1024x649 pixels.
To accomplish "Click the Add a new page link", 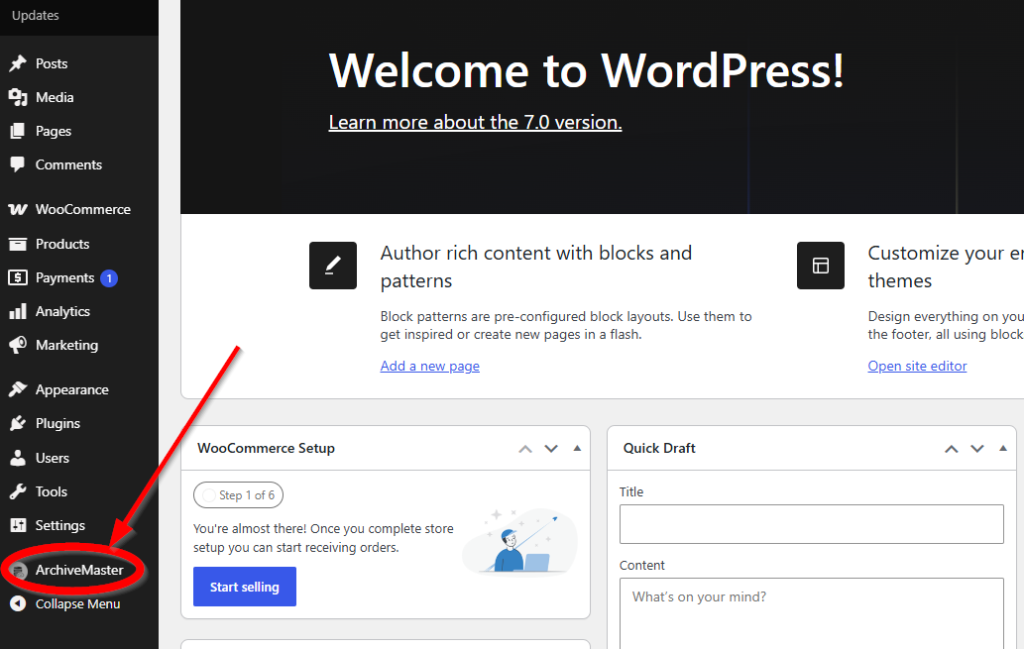I will coord(430,366).
